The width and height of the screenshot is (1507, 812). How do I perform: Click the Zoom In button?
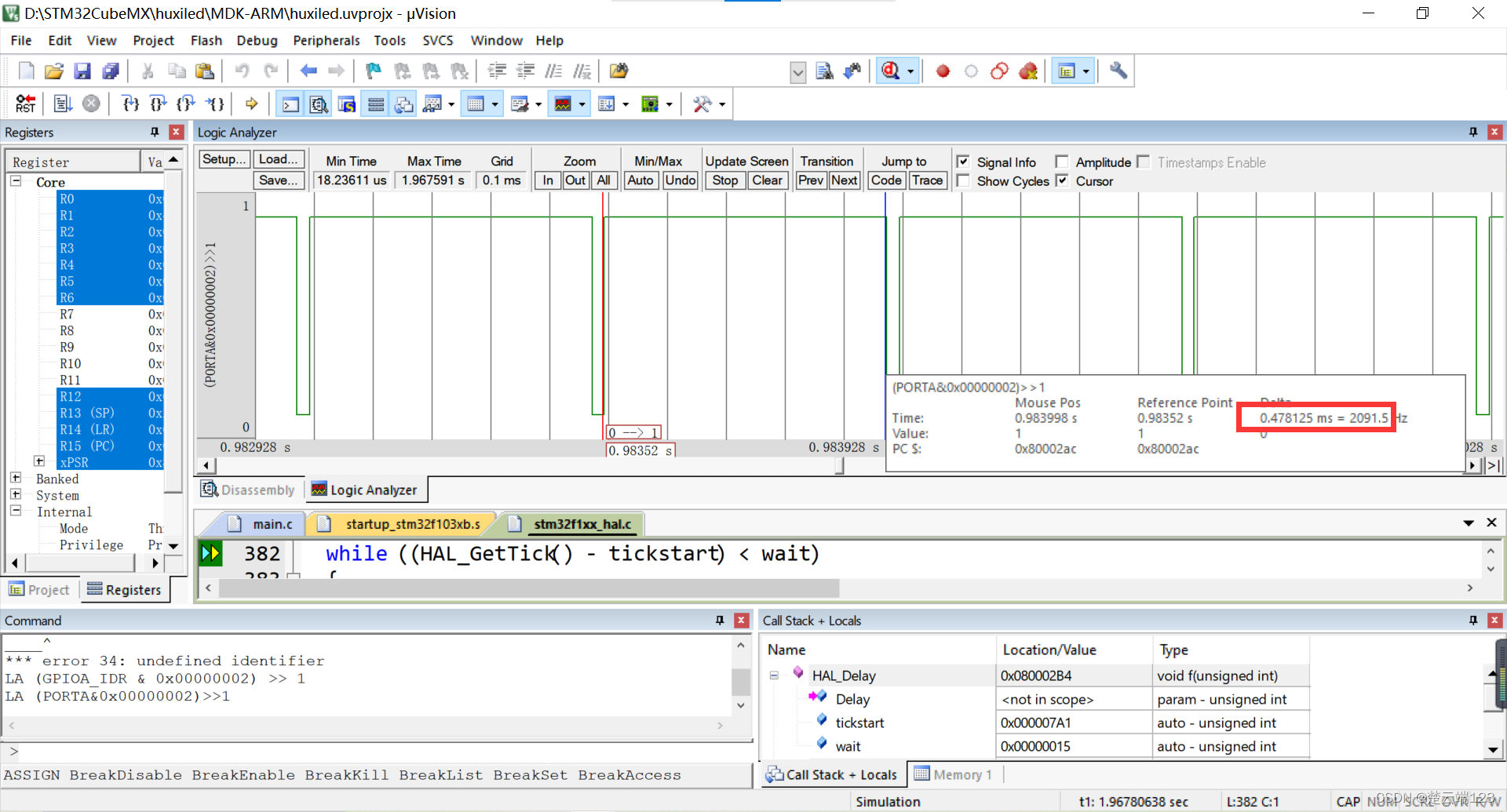click(x=548, y=180)
